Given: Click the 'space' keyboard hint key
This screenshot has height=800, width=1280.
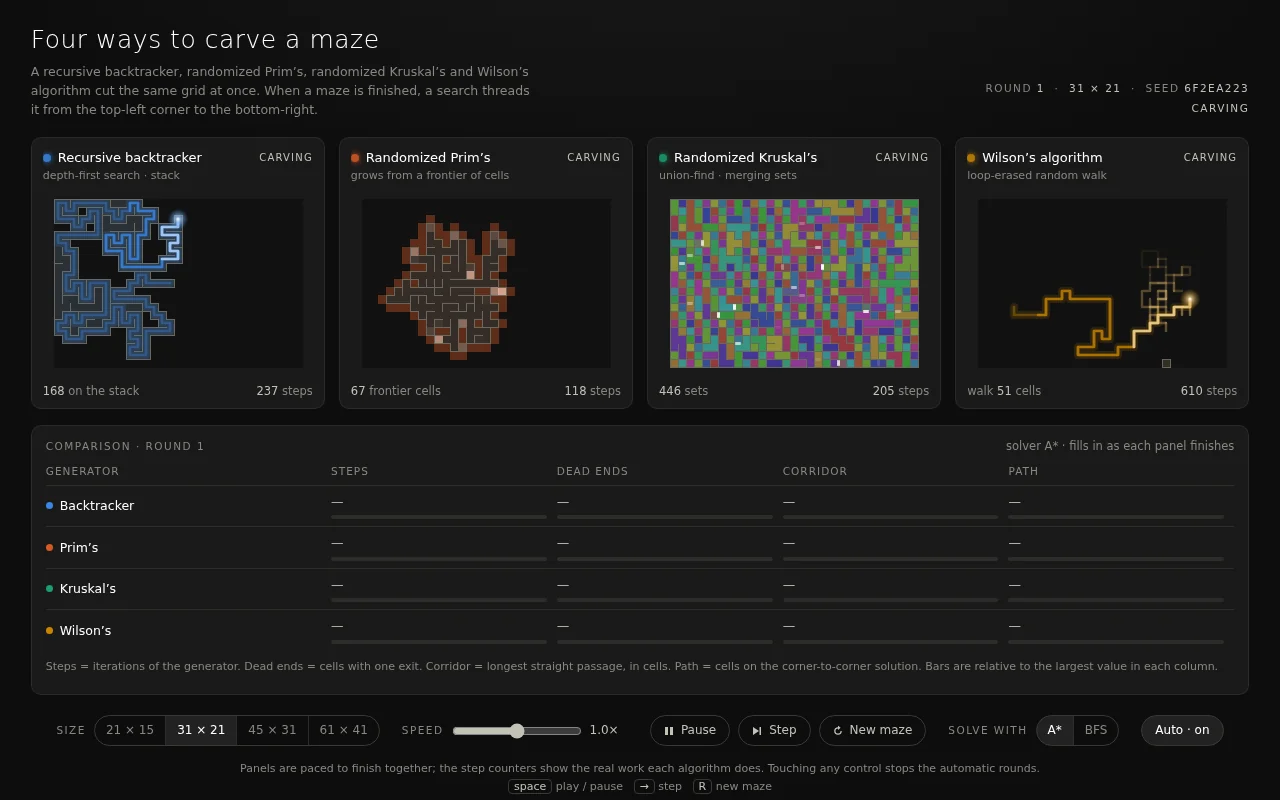Looking at the screenshot, I should click(530, 786).
